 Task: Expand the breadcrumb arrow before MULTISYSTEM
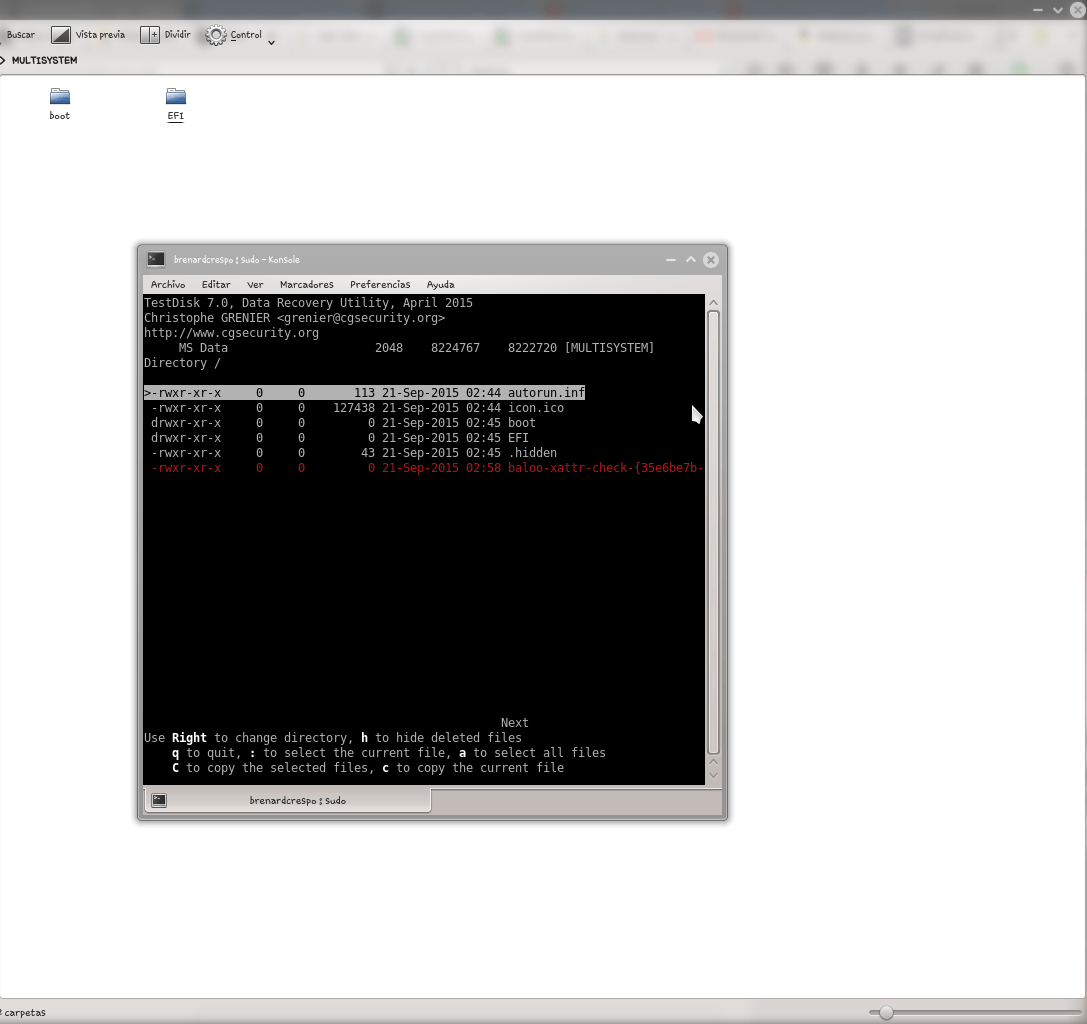coord(3,60)
